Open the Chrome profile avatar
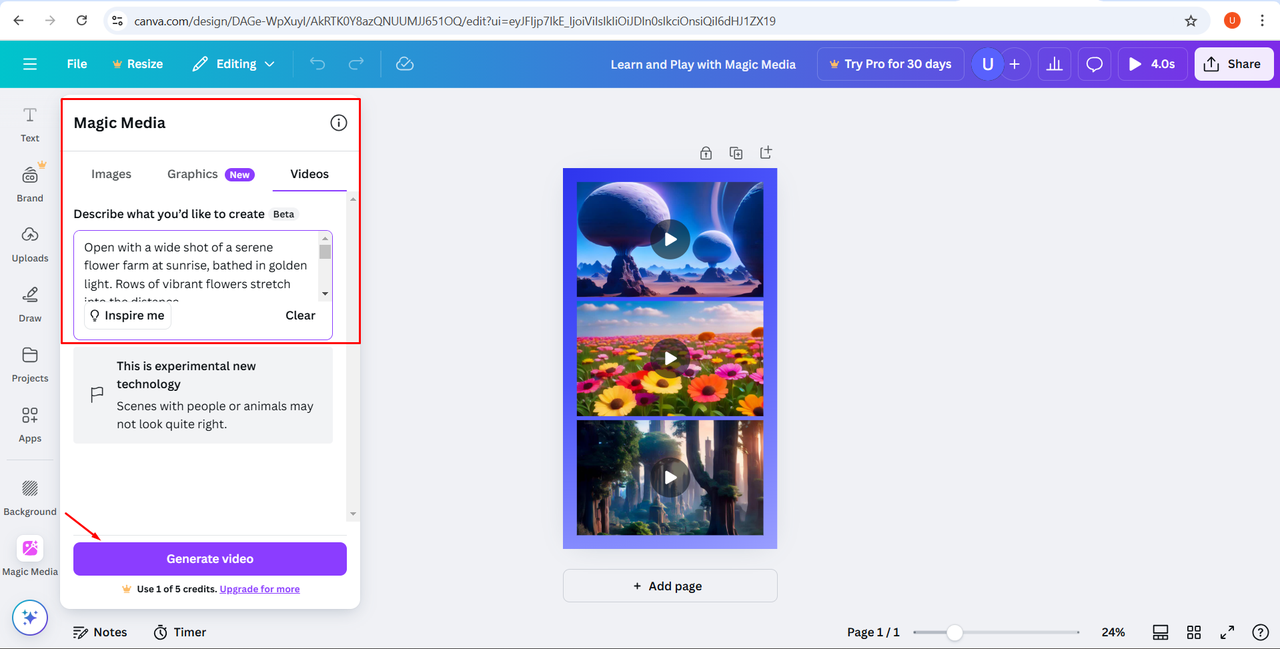The height and width of the screenshot is (649, 1280). coord(1232,20)
